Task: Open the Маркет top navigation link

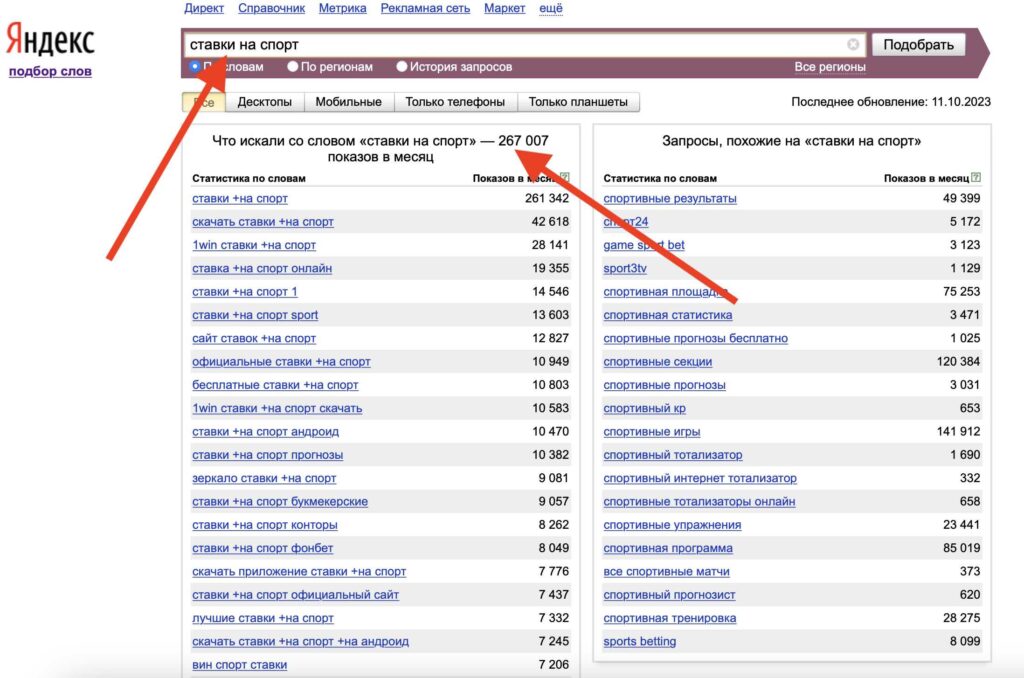Action: coord(504,8)
